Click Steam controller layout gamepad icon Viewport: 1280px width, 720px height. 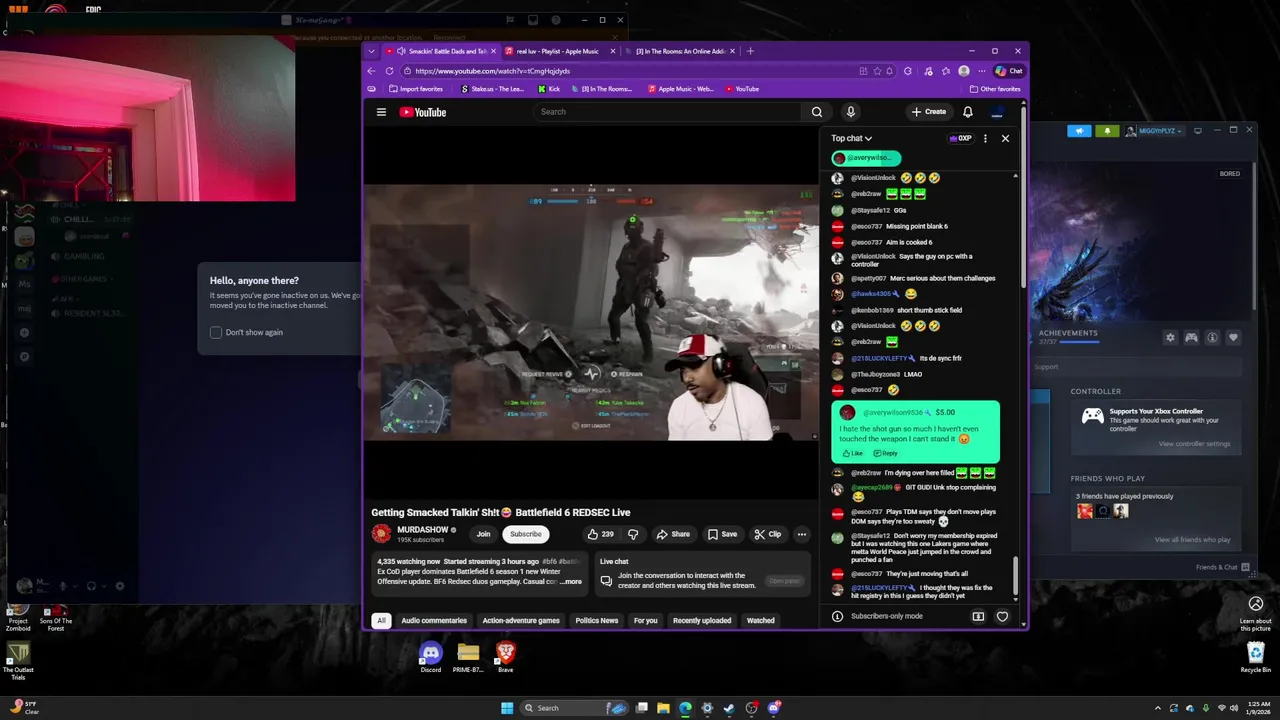1191,338
